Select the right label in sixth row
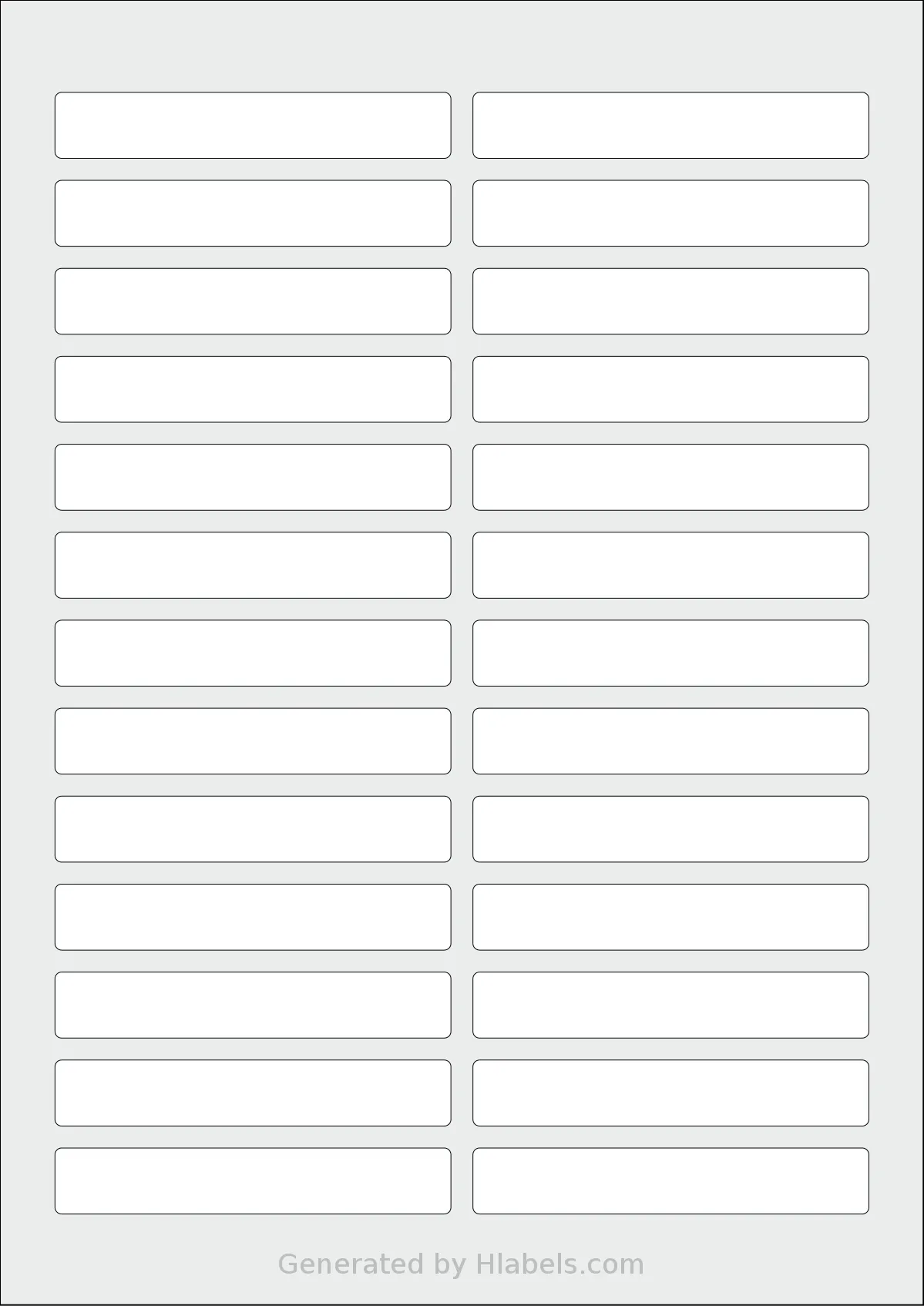 click(670, 565)
